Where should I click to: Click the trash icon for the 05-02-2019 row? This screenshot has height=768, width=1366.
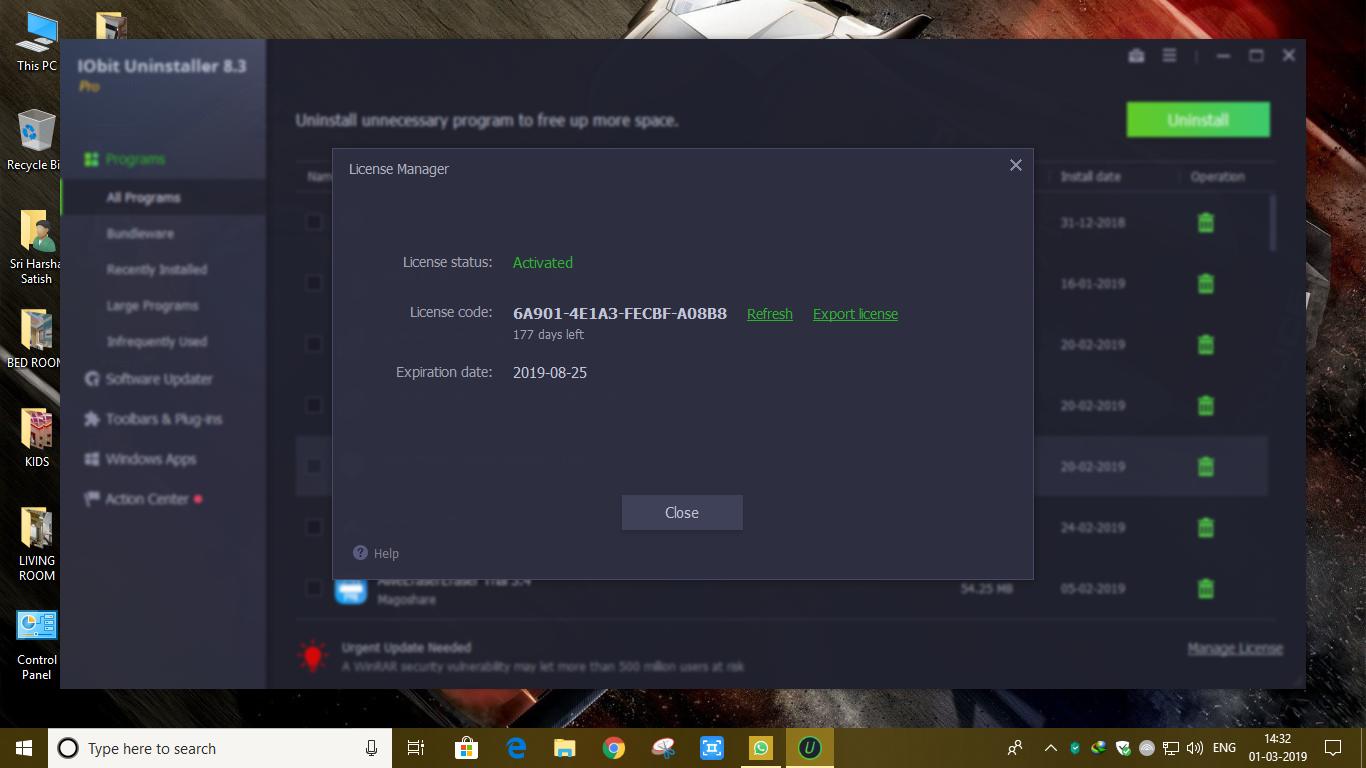[1206, 588]
